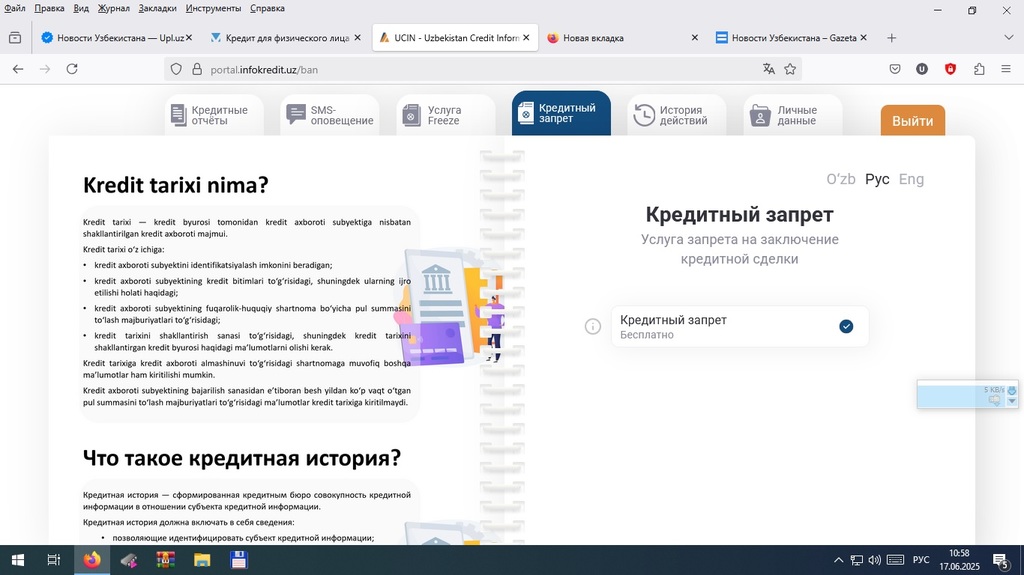Click info icon beside Кредитный запрет
1024x575 pixels.
(x=593, y=327)
